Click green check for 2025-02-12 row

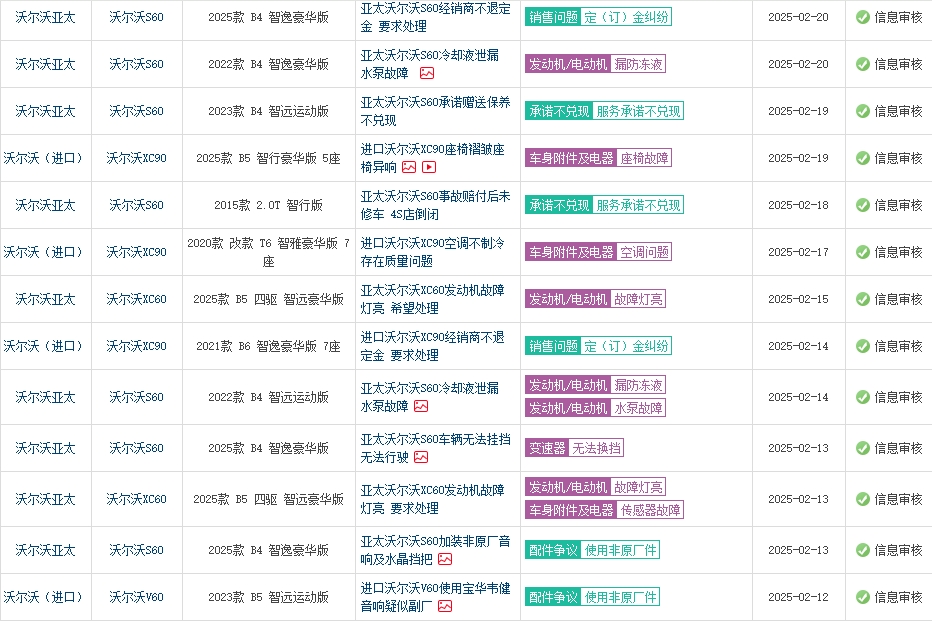tap(862, 597)
